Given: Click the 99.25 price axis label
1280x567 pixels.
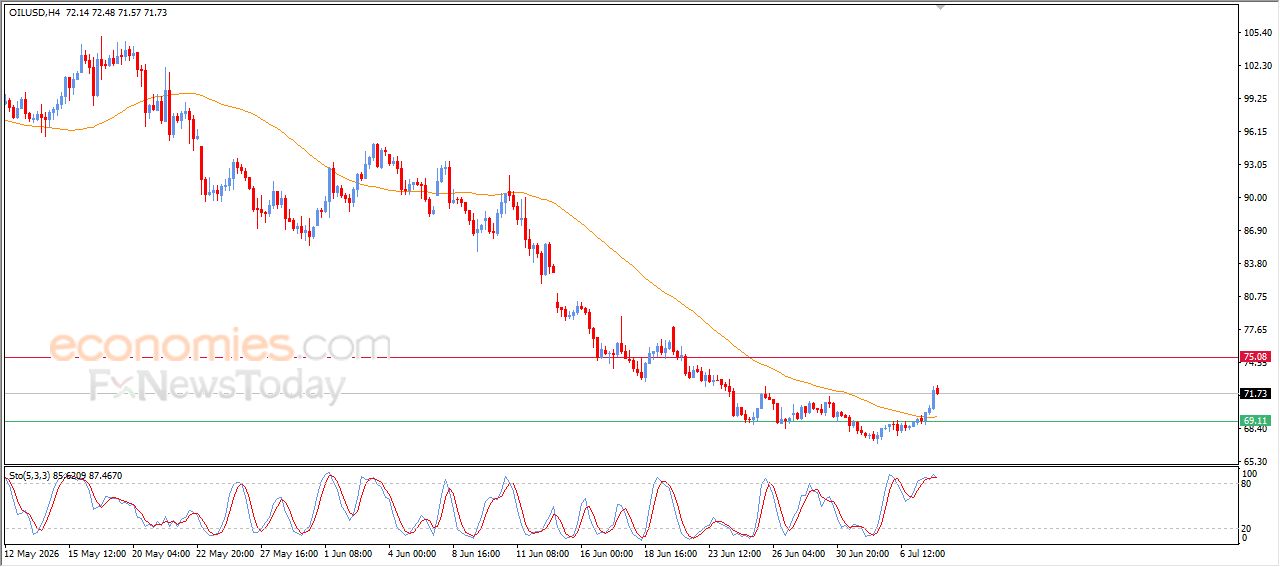Looking at the screenshot, I should click(x=1255, y=99).
